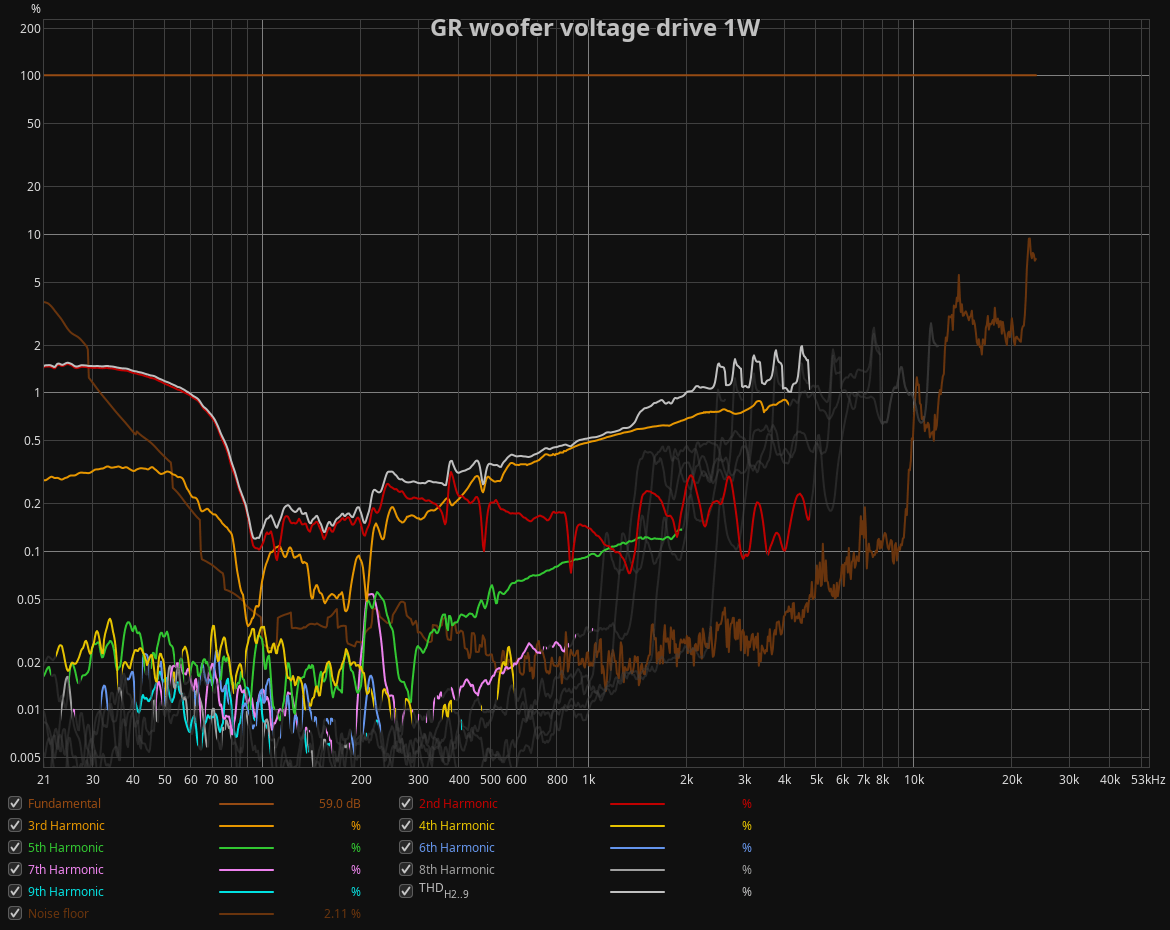Click the Noise floor legend label
The width and height of the screenshot is (1170, 930).
(58, 914)
